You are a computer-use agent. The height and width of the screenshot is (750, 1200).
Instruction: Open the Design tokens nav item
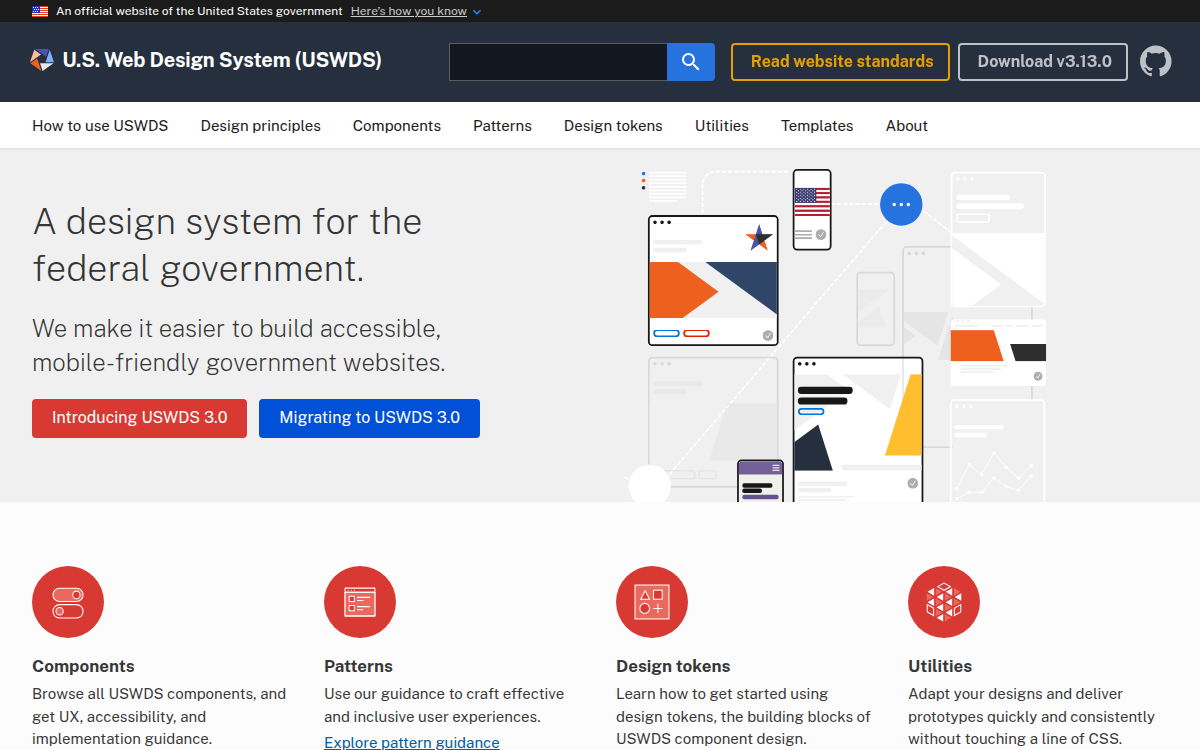[x=613, y=126]
